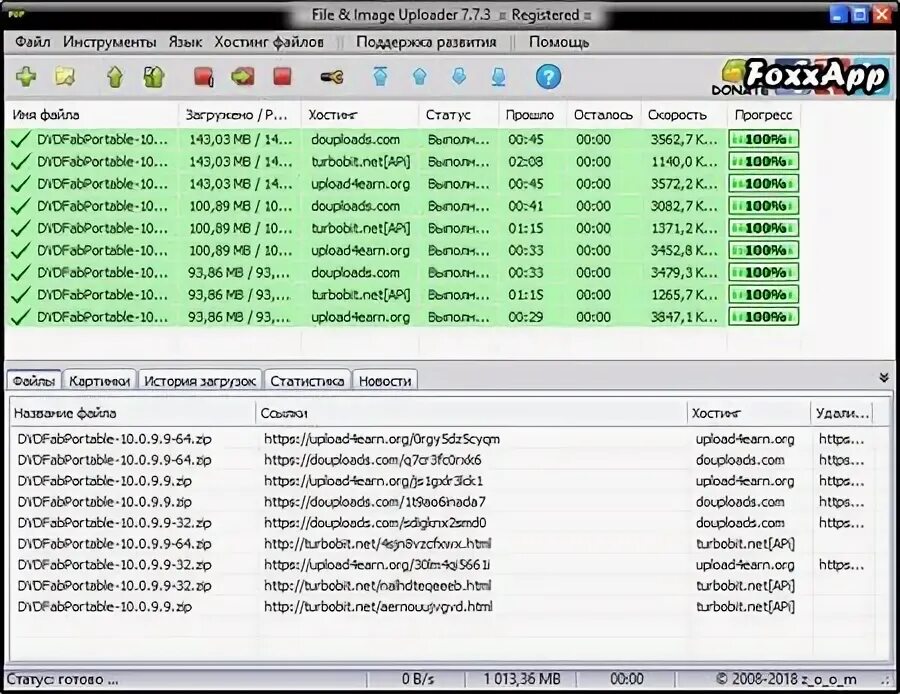The height and width of the screenshot is (694, 900).
Task: Move item down with blue arrow icon
Action: click(x=459, y=76)
